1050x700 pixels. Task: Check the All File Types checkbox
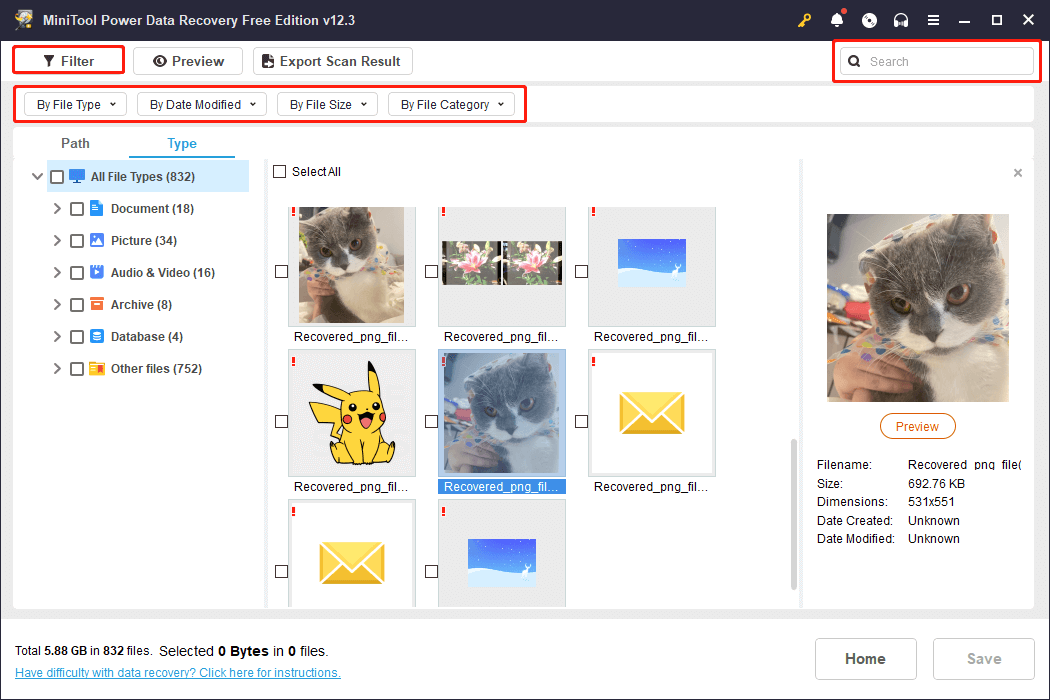(x=57, y=177)
